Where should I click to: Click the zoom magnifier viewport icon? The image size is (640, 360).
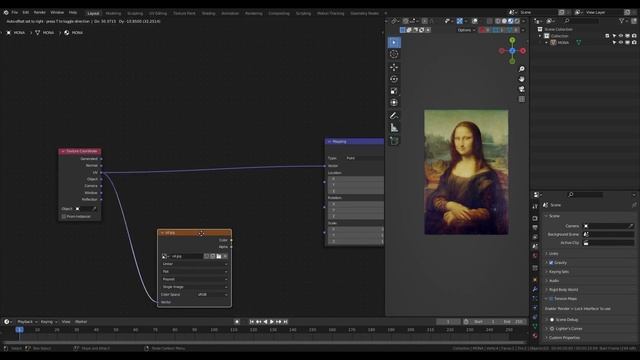(x=522, y=69)
